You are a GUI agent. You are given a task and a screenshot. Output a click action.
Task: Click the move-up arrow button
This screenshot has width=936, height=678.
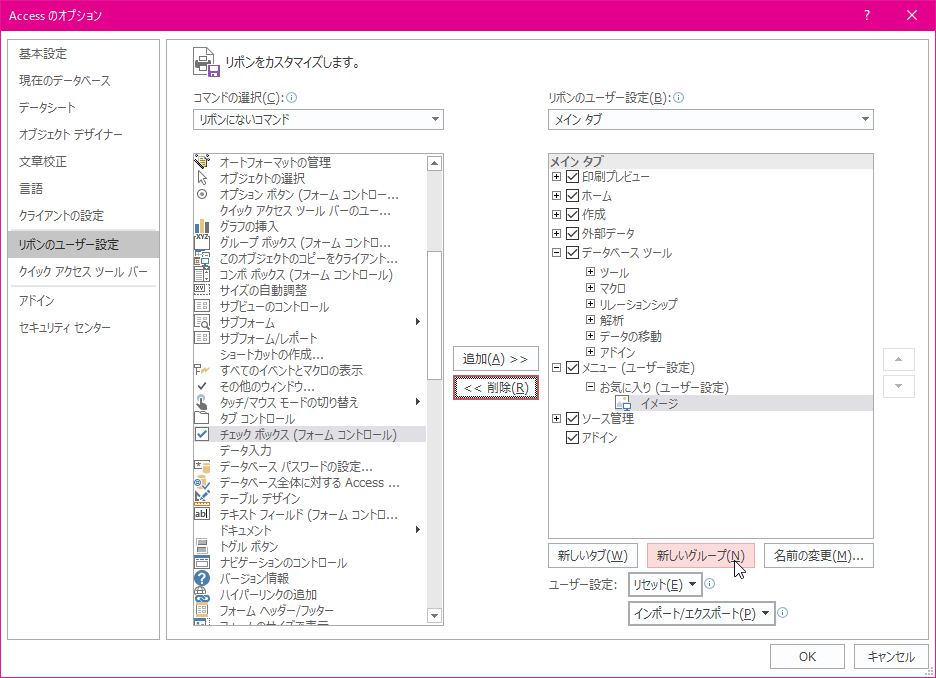coord(898,359)
